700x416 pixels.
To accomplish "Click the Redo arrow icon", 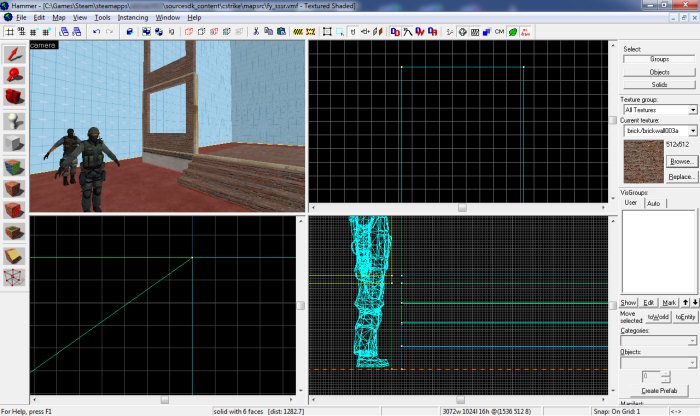I will tap(109, 32).
